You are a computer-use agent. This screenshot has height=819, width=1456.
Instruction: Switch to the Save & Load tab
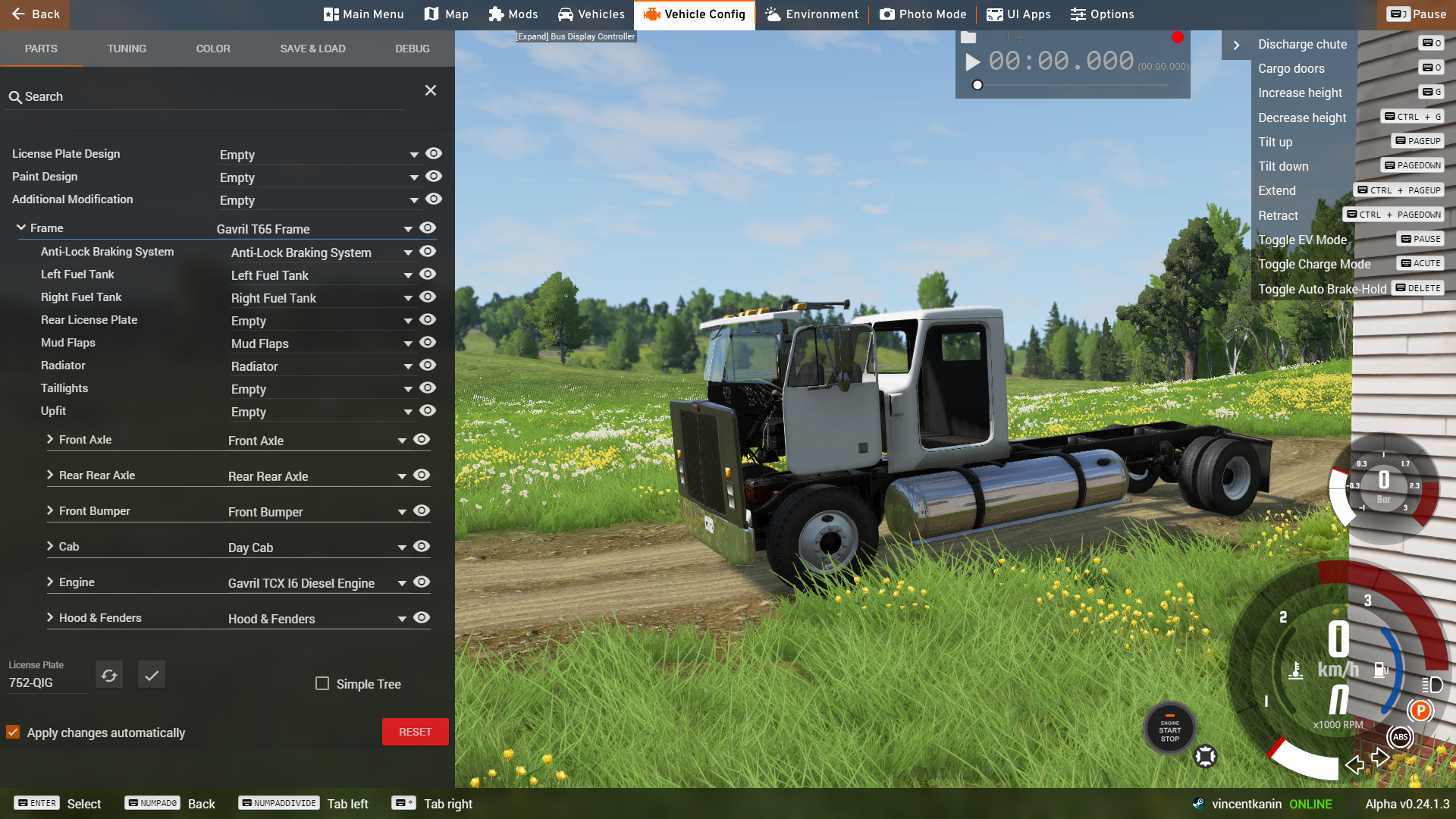pos(312,49)
